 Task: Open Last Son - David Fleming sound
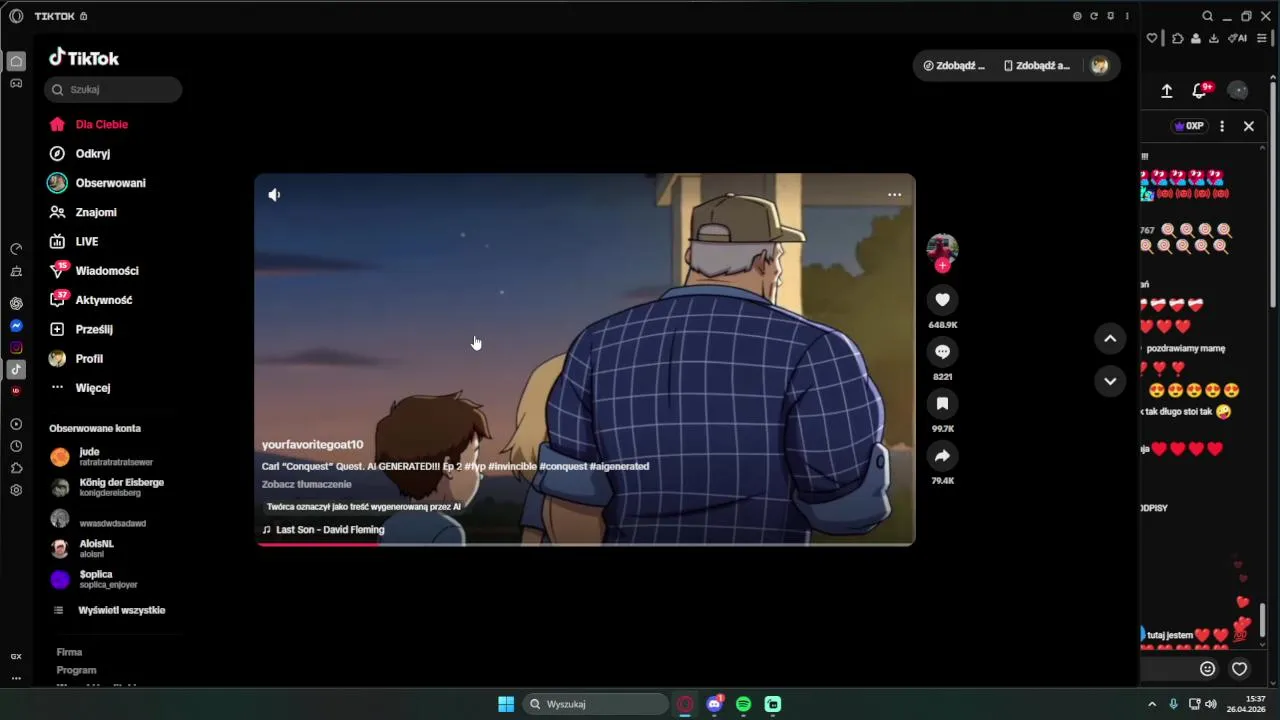click(x=323, y=530)
